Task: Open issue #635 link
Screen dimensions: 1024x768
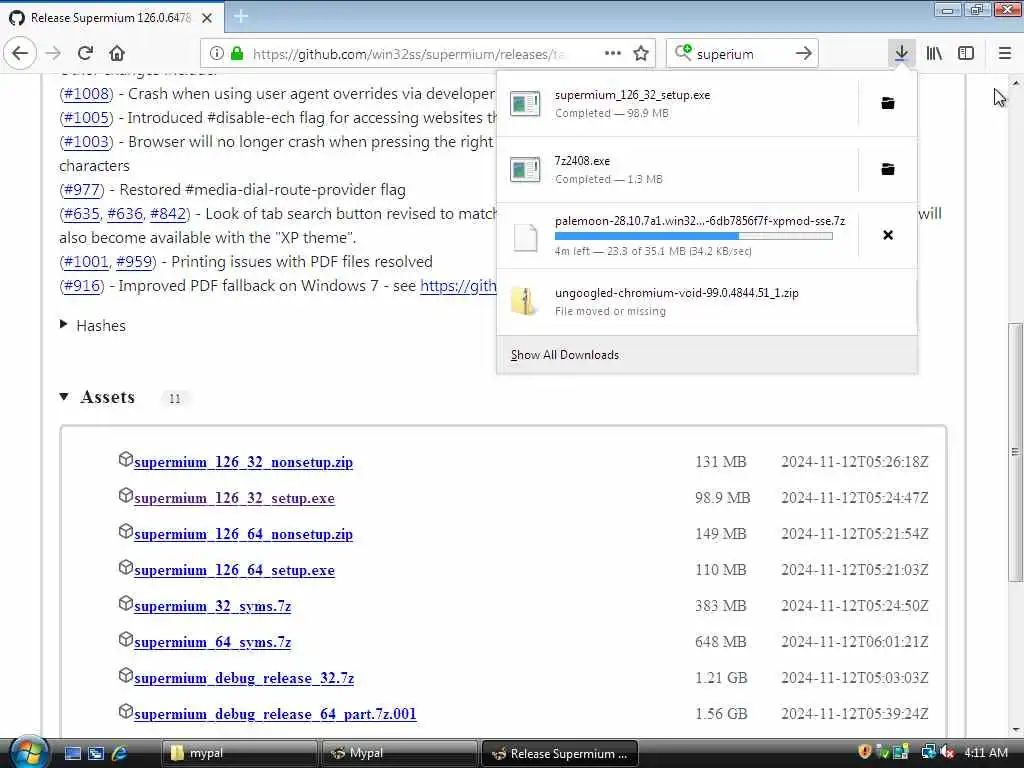Action: pos(82,214)
